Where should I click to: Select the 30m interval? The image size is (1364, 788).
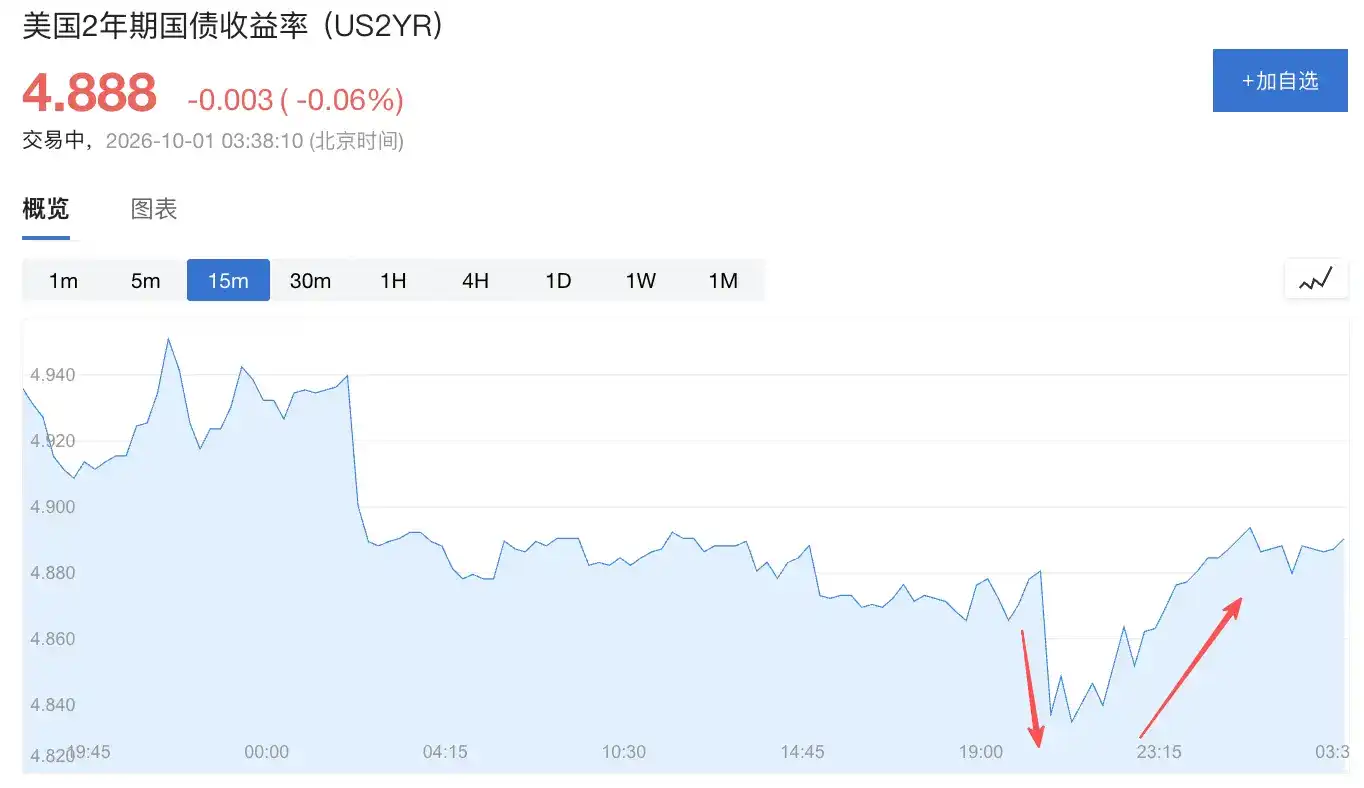coord(310,280)
